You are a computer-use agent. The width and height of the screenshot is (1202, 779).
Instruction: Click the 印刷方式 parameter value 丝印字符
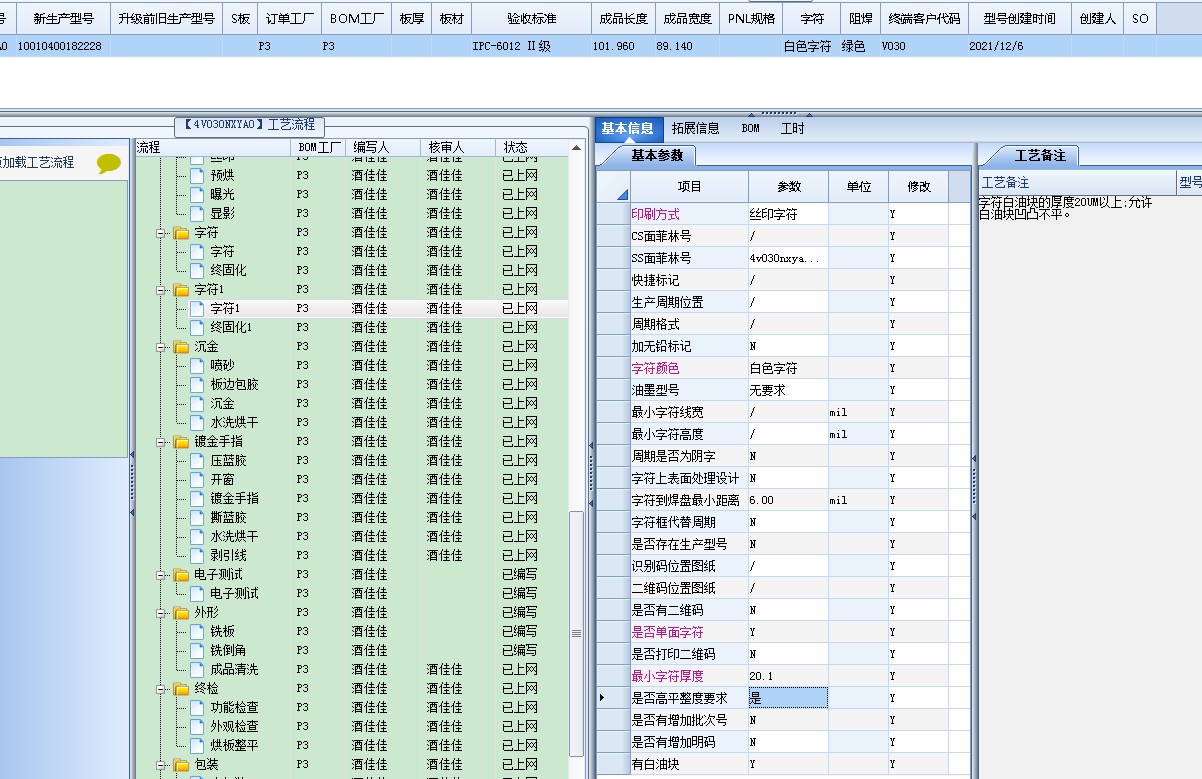click(788, 214)
